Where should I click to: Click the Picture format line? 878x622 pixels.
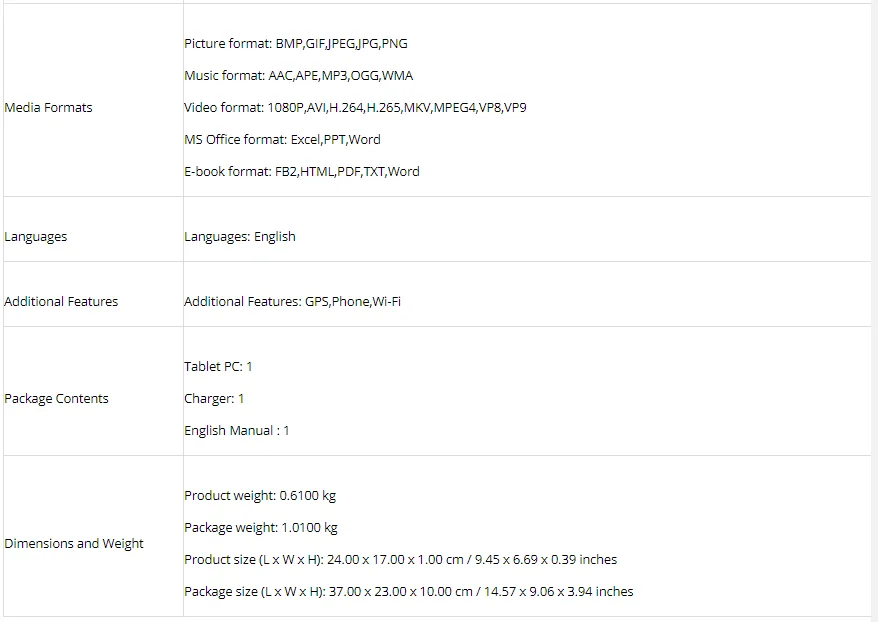click(x=295, y=43)
